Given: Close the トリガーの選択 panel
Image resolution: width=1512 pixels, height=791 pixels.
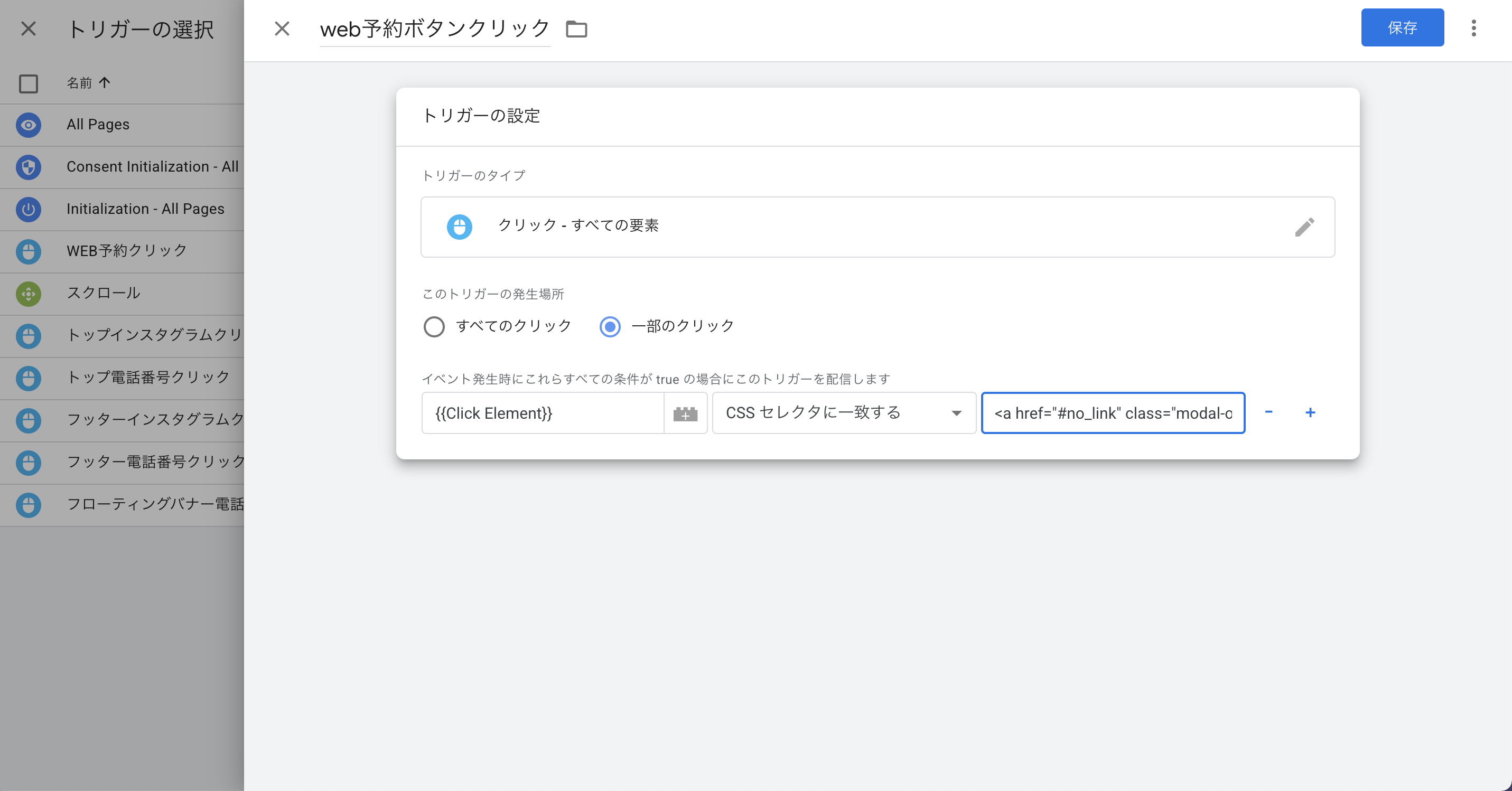Looking at the screenshot, I should (x=28, y=29).
